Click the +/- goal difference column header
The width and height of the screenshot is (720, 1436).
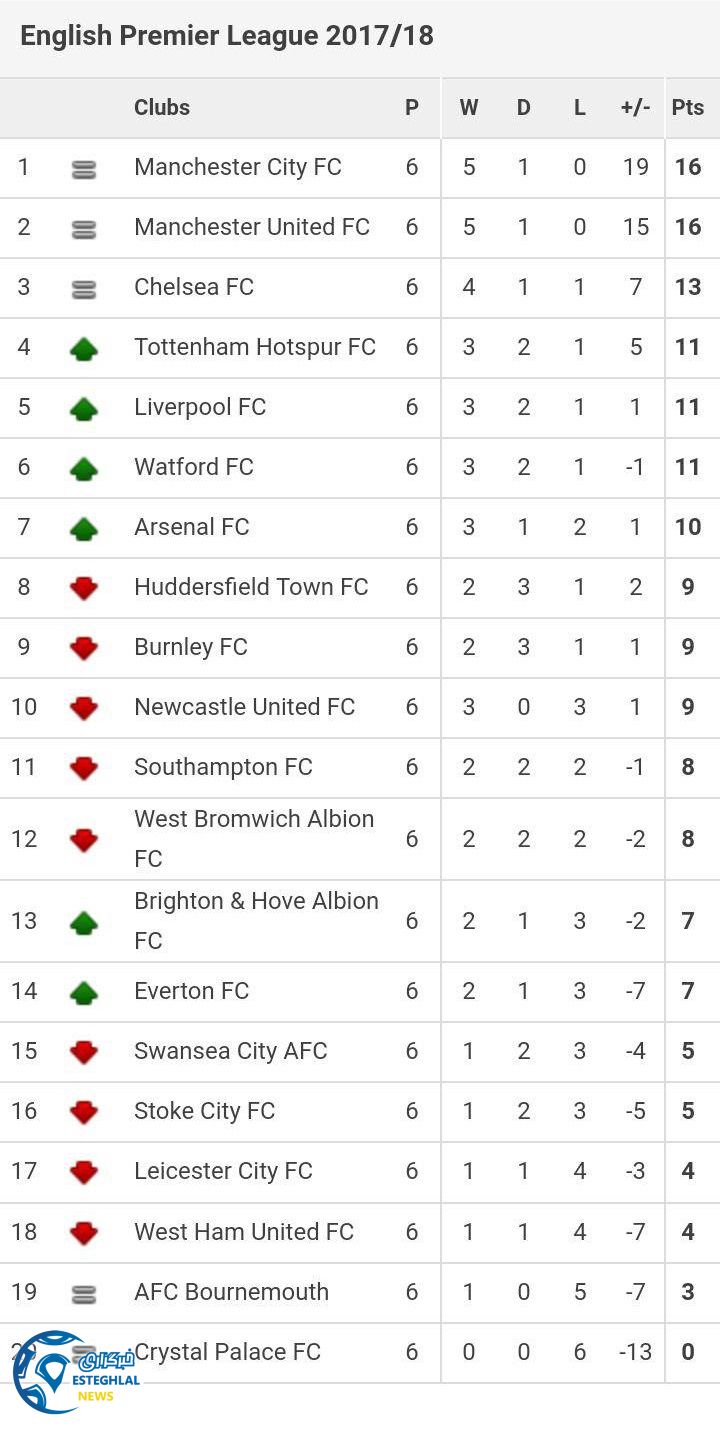pos(636,107)
